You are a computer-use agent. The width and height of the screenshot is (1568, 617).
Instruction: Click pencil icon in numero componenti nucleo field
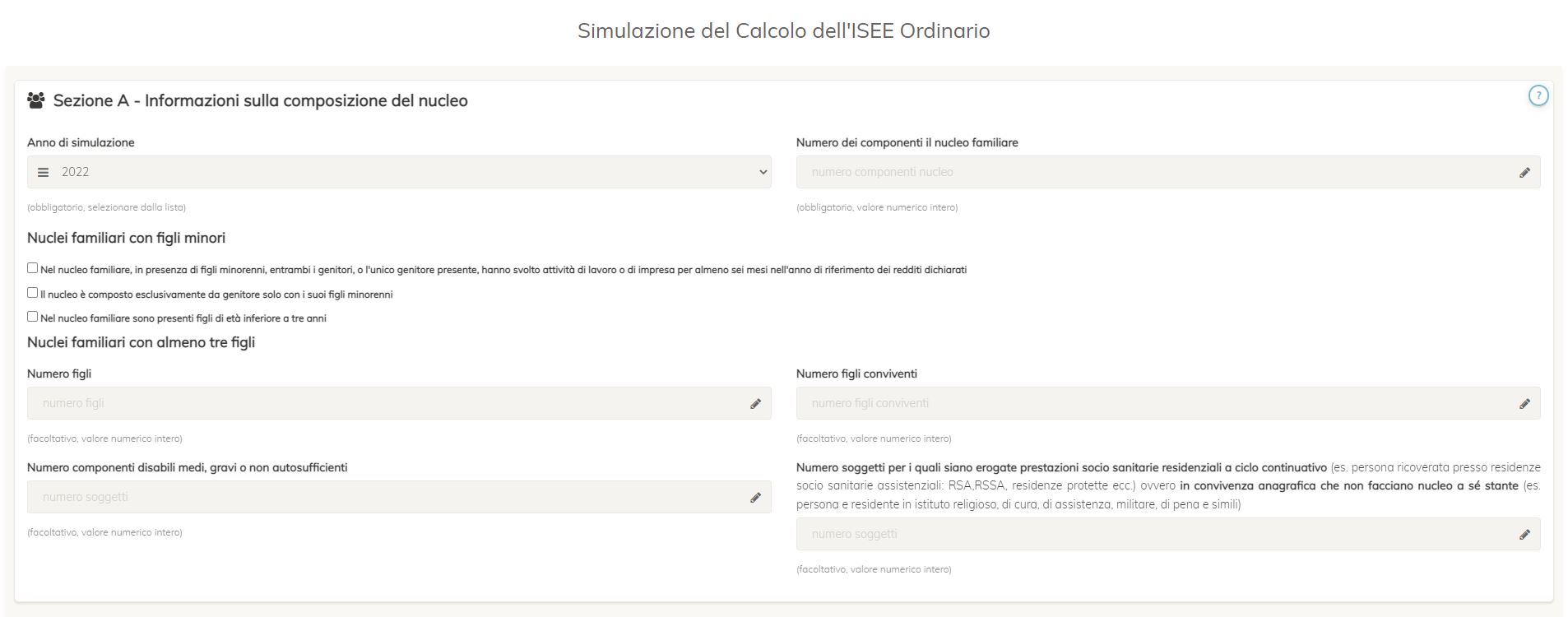point(1524,173)
